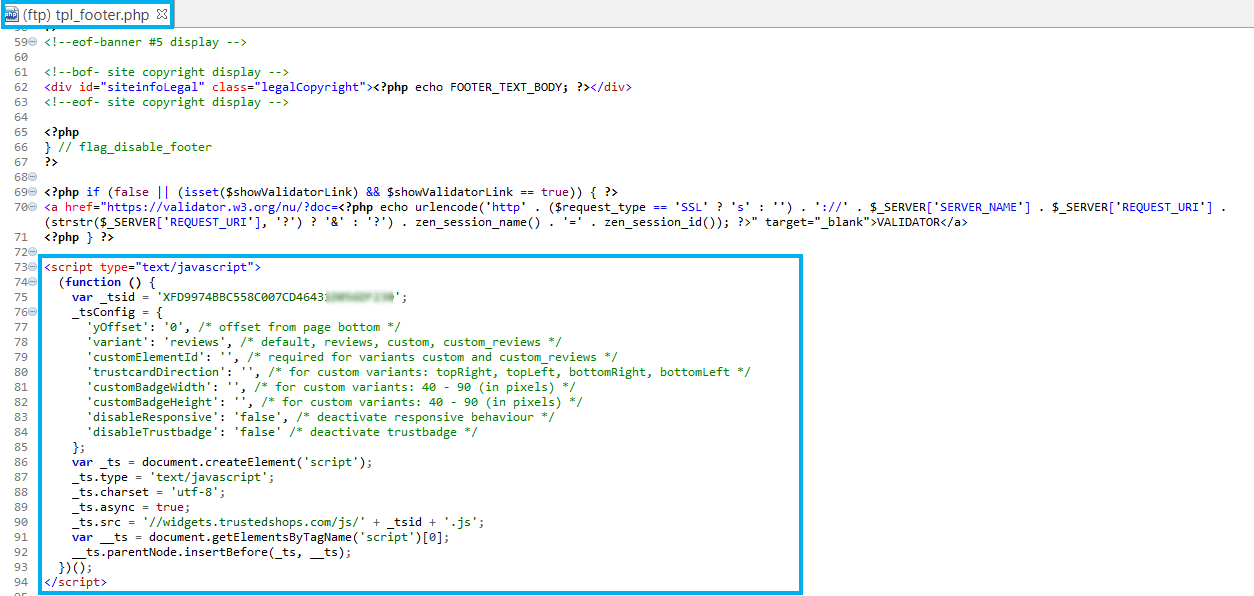Collapse the script block at line 73

pos(33,267)
